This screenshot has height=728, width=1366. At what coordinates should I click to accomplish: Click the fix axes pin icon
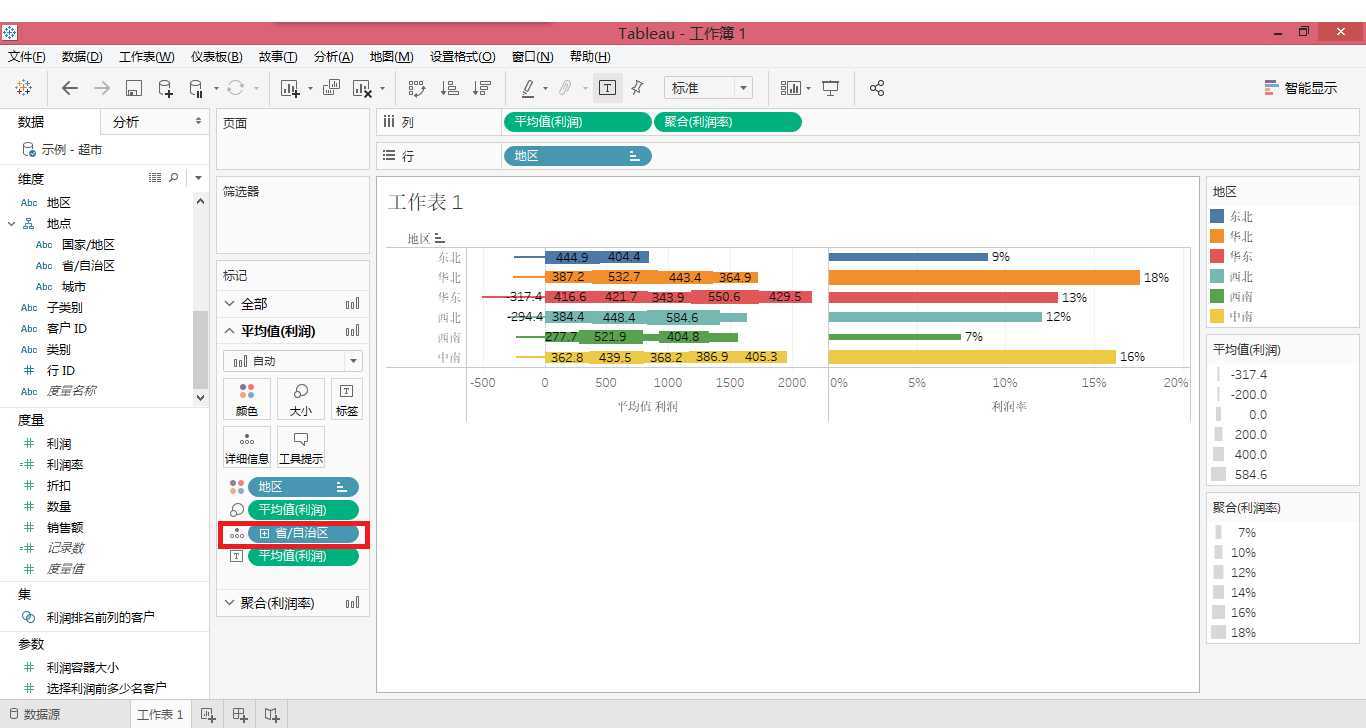pos(637,88)
